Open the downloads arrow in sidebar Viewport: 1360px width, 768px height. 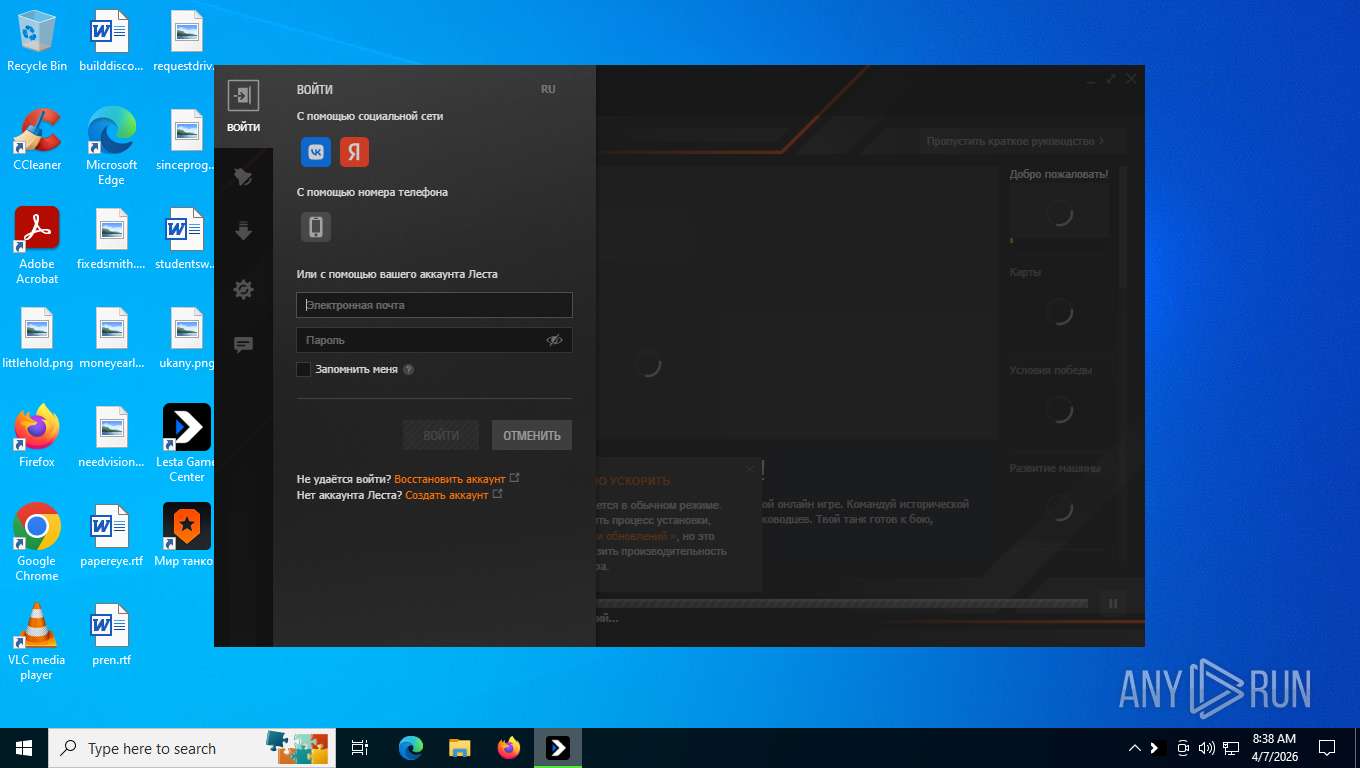coord(243,232)
